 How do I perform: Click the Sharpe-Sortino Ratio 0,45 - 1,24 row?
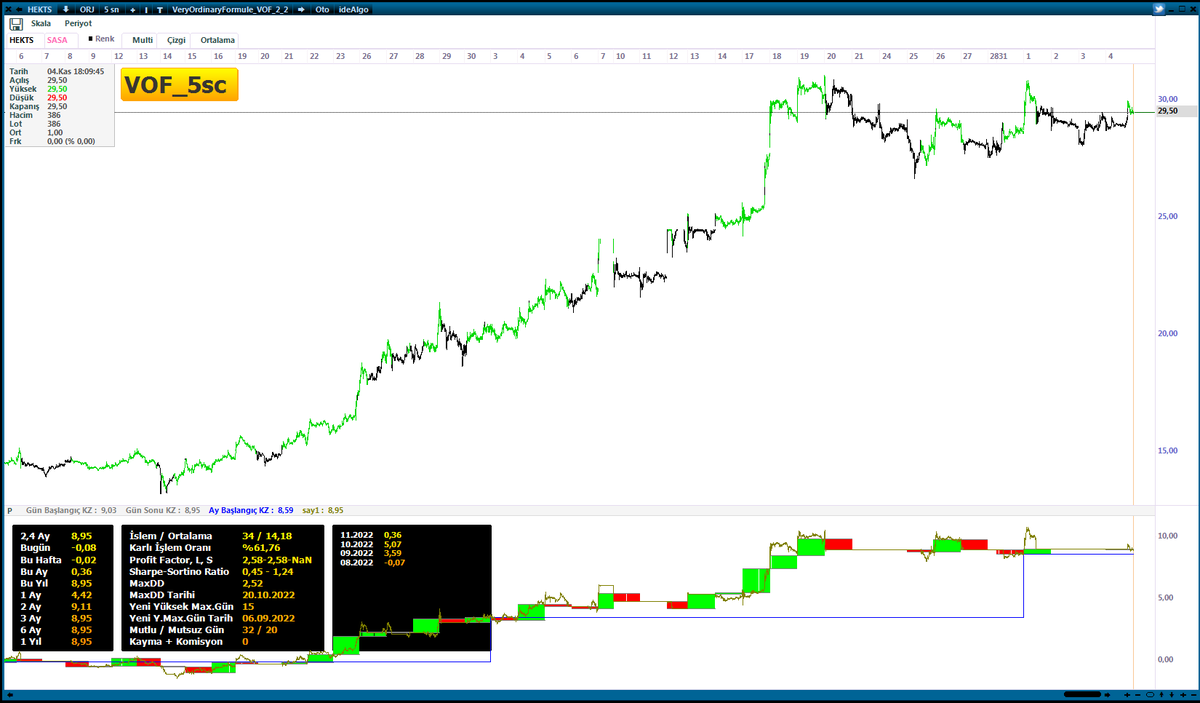click(x=210, y=571)
